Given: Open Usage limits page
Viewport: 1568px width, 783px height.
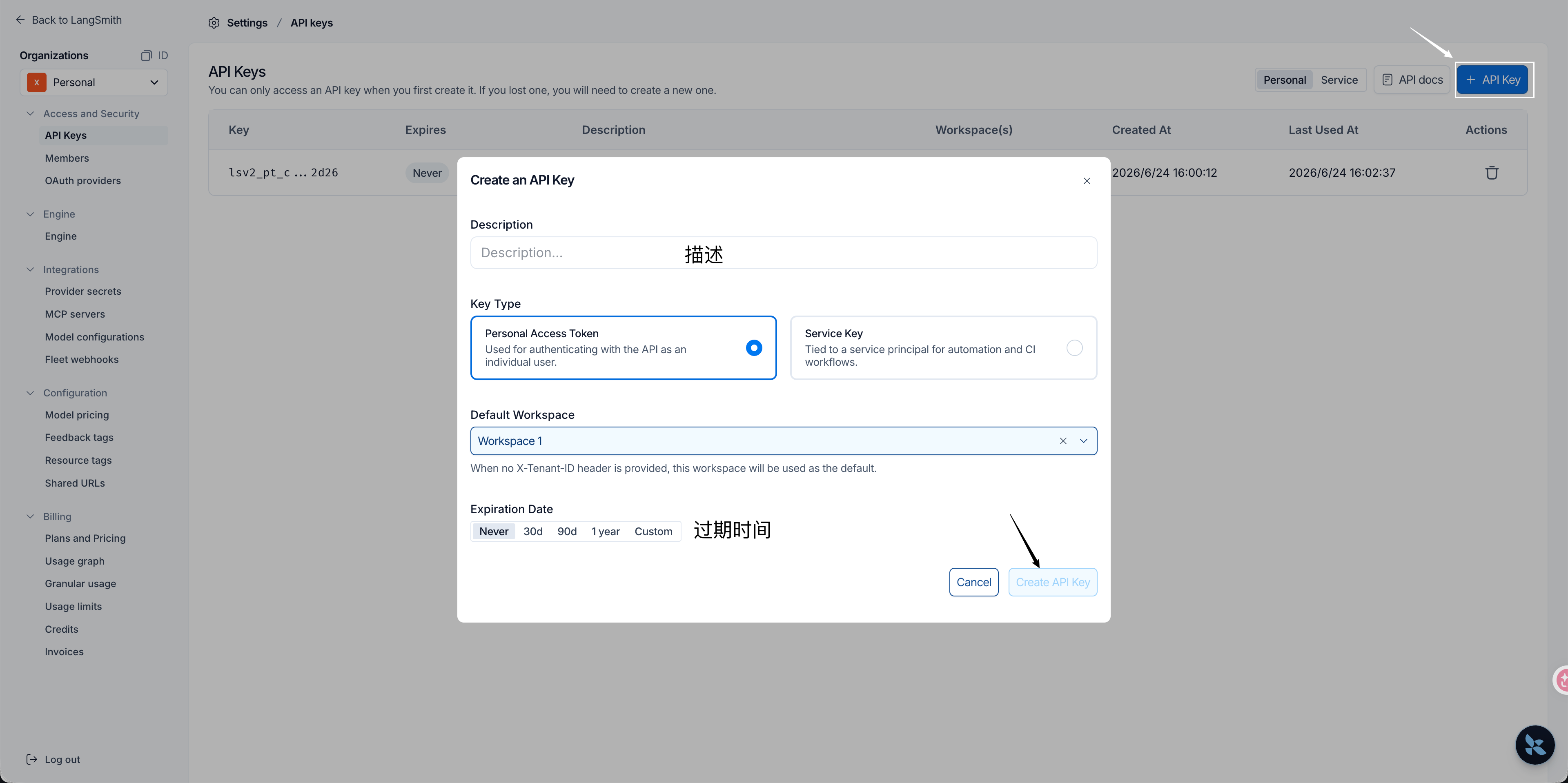Looking at the screenshot, I should tap(73, 607).
